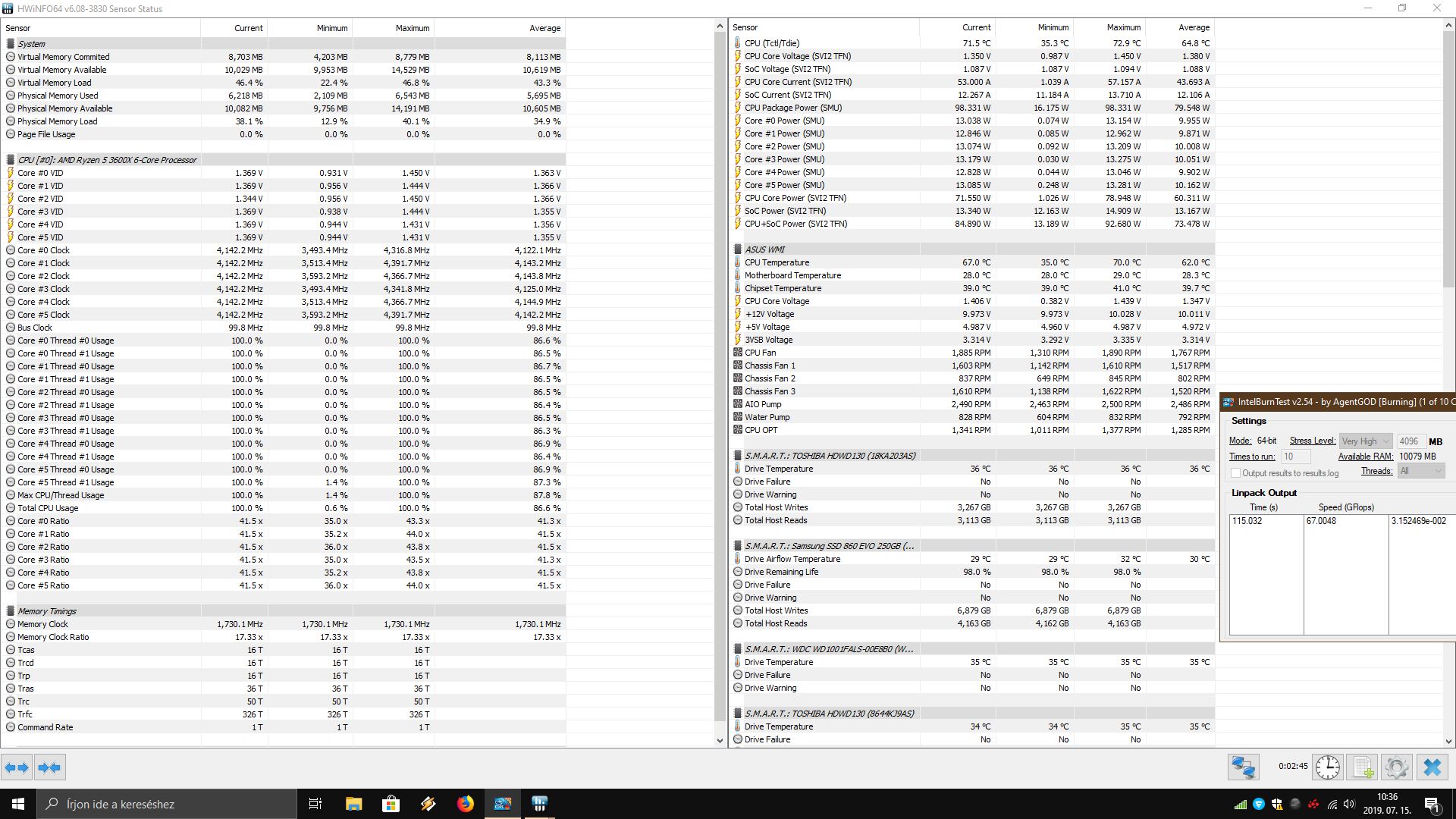Click the Linpack speed value 67.0048
The height and width of the screenshot is (819, 1456).
pyautogui.click(x=1321, y=521)
